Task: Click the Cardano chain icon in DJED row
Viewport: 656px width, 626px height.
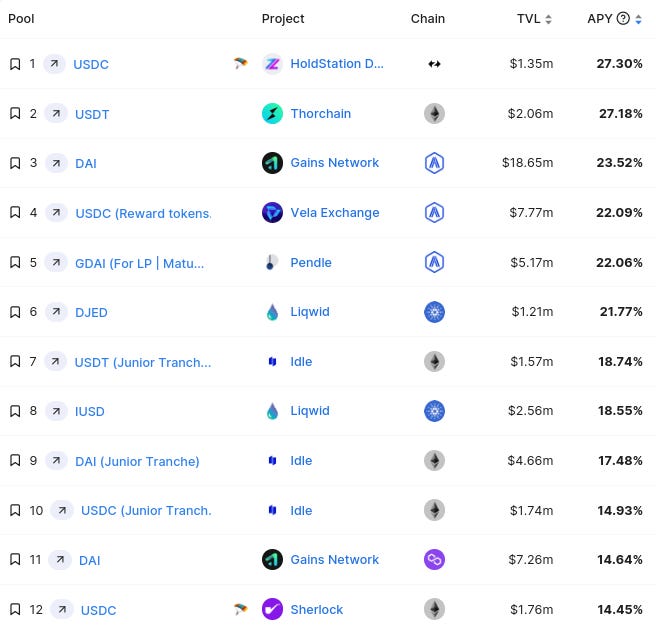Action: [x=434, y=312]
